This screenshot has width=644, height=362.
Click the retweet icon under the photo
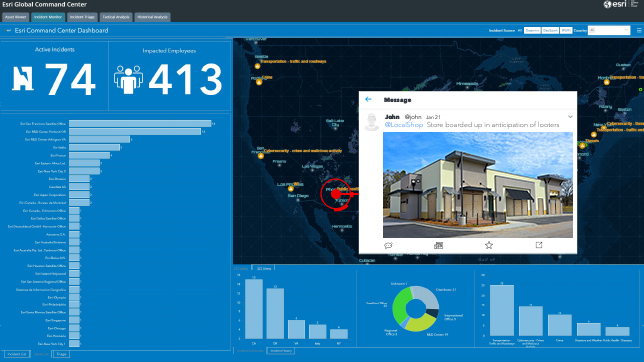tap(438, 245)
